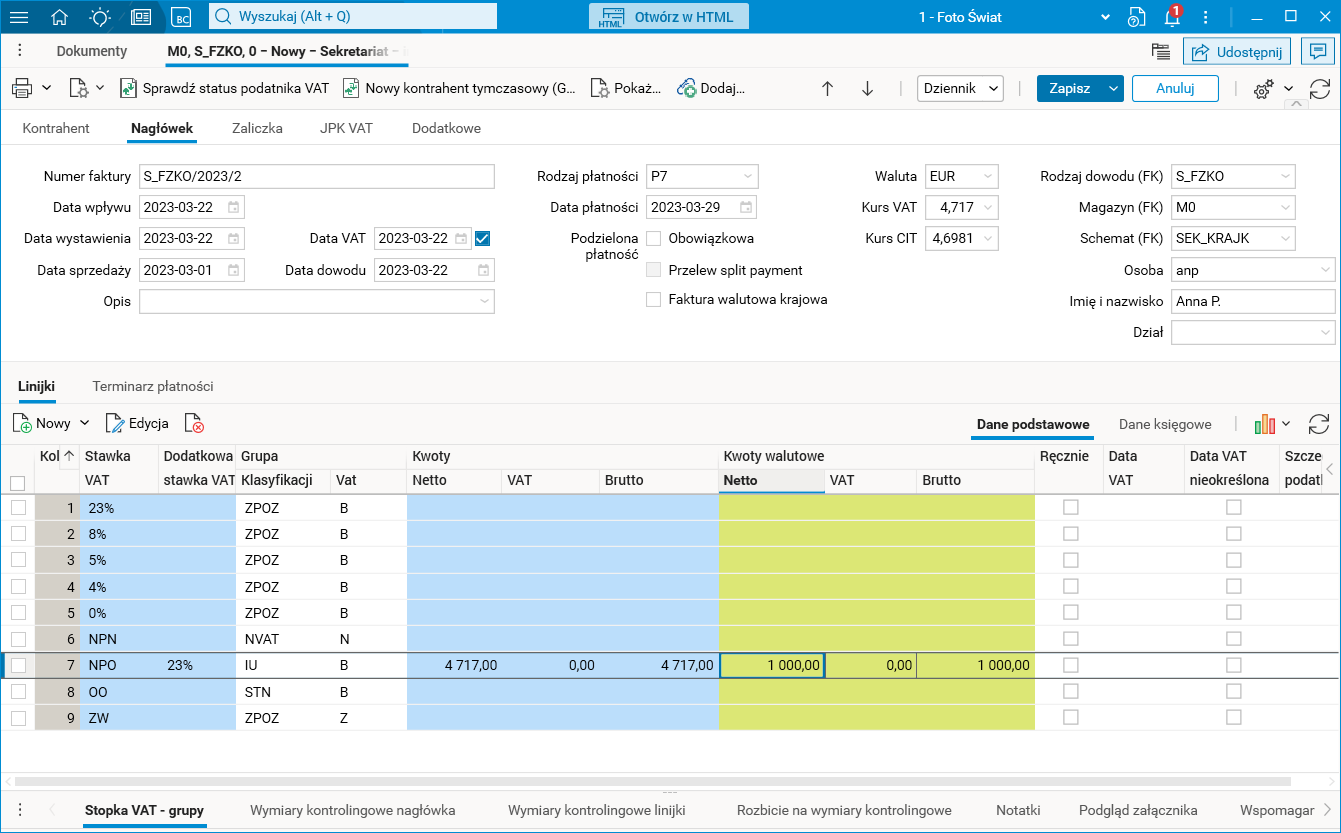The height and width of the screenshot is (833, 1341).
Task: Click the comments icon beside Udostępnij
Action: pyautogui.click(x=1318, y=51)
